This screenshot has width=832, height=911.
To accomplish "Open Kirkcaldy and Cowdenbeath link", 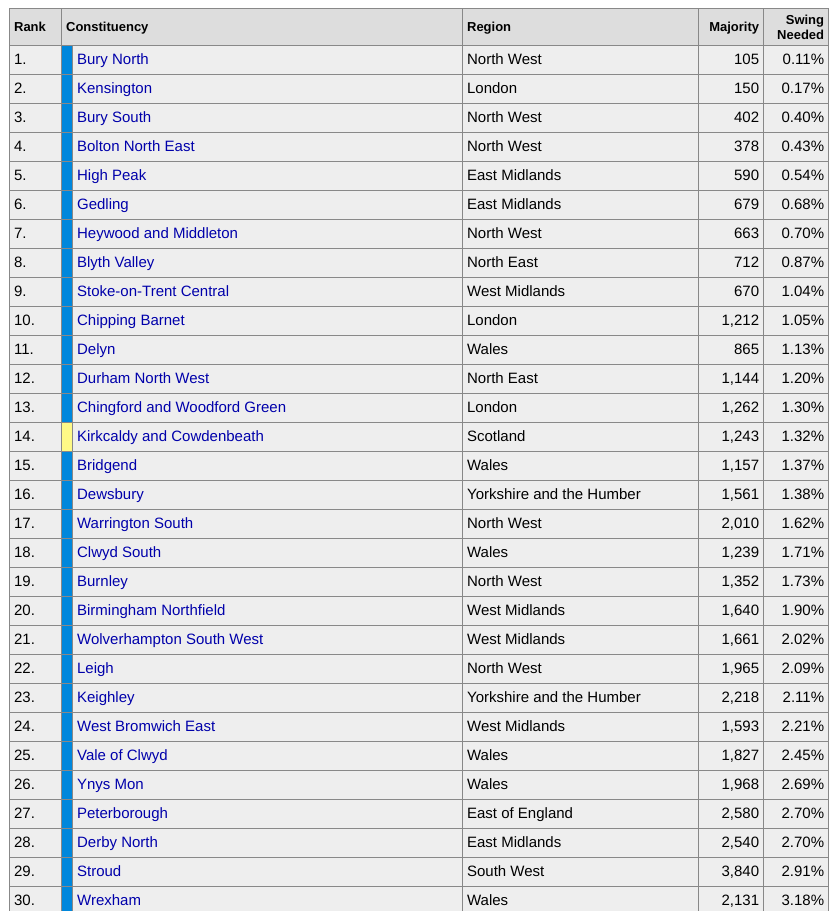I will (170, 436).
